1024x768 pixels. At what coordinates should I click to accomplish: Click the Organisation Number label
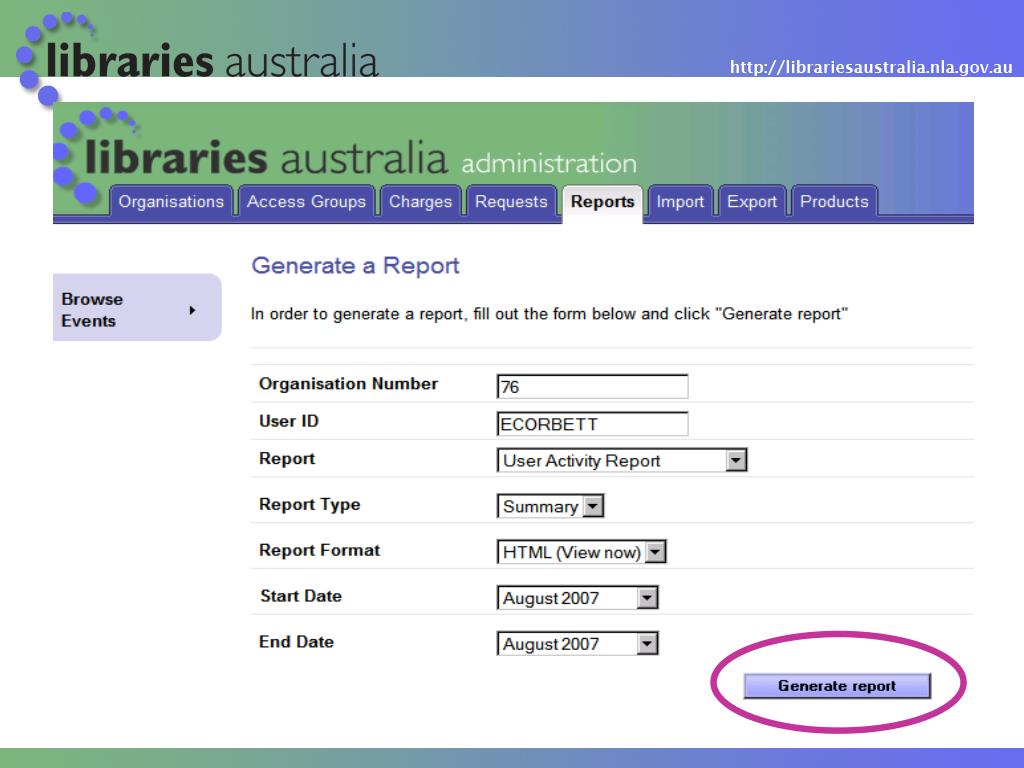coord(348,384)
